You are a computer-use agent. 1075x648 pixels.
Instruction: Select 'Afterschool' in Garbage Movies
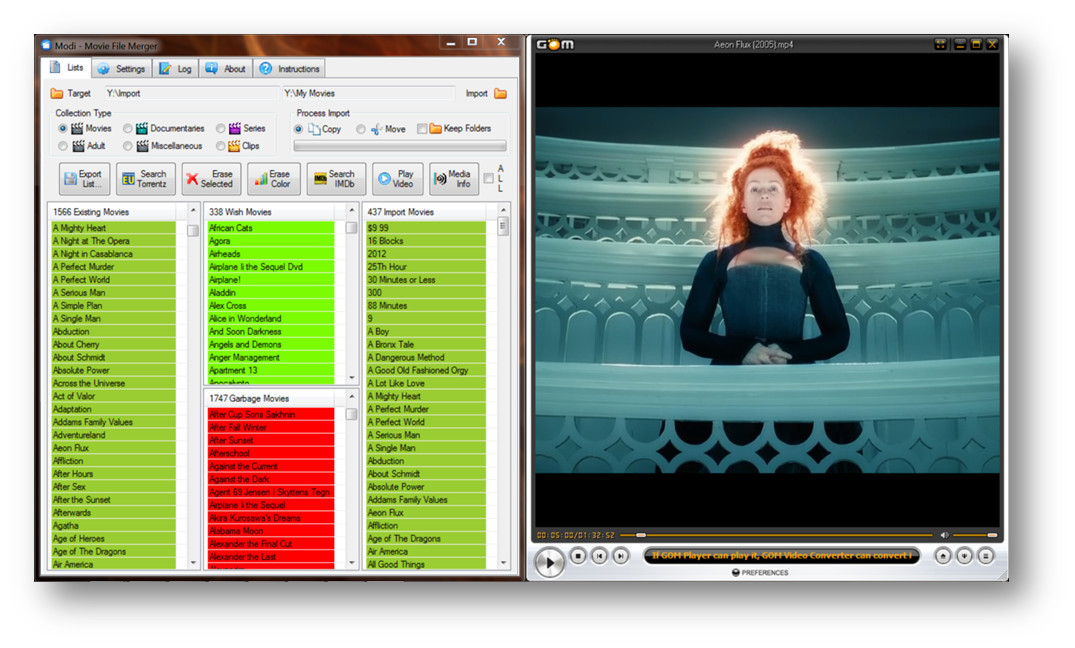(x=271, y=453)
